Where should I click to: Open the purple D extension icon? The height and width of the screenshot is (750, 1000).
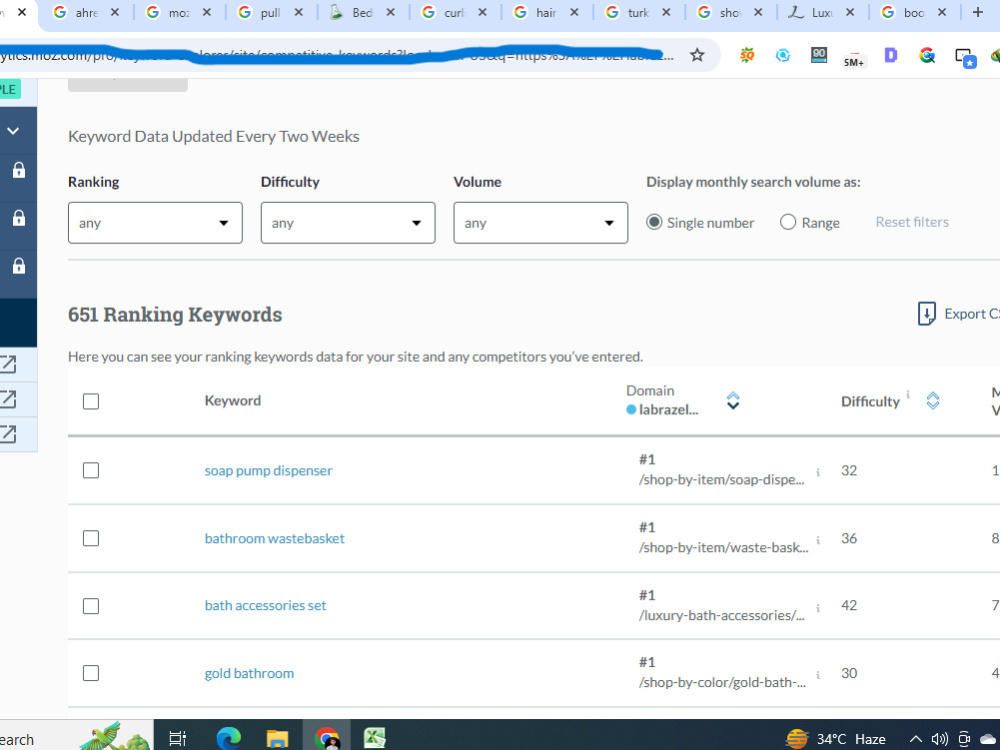pos(891,55)
